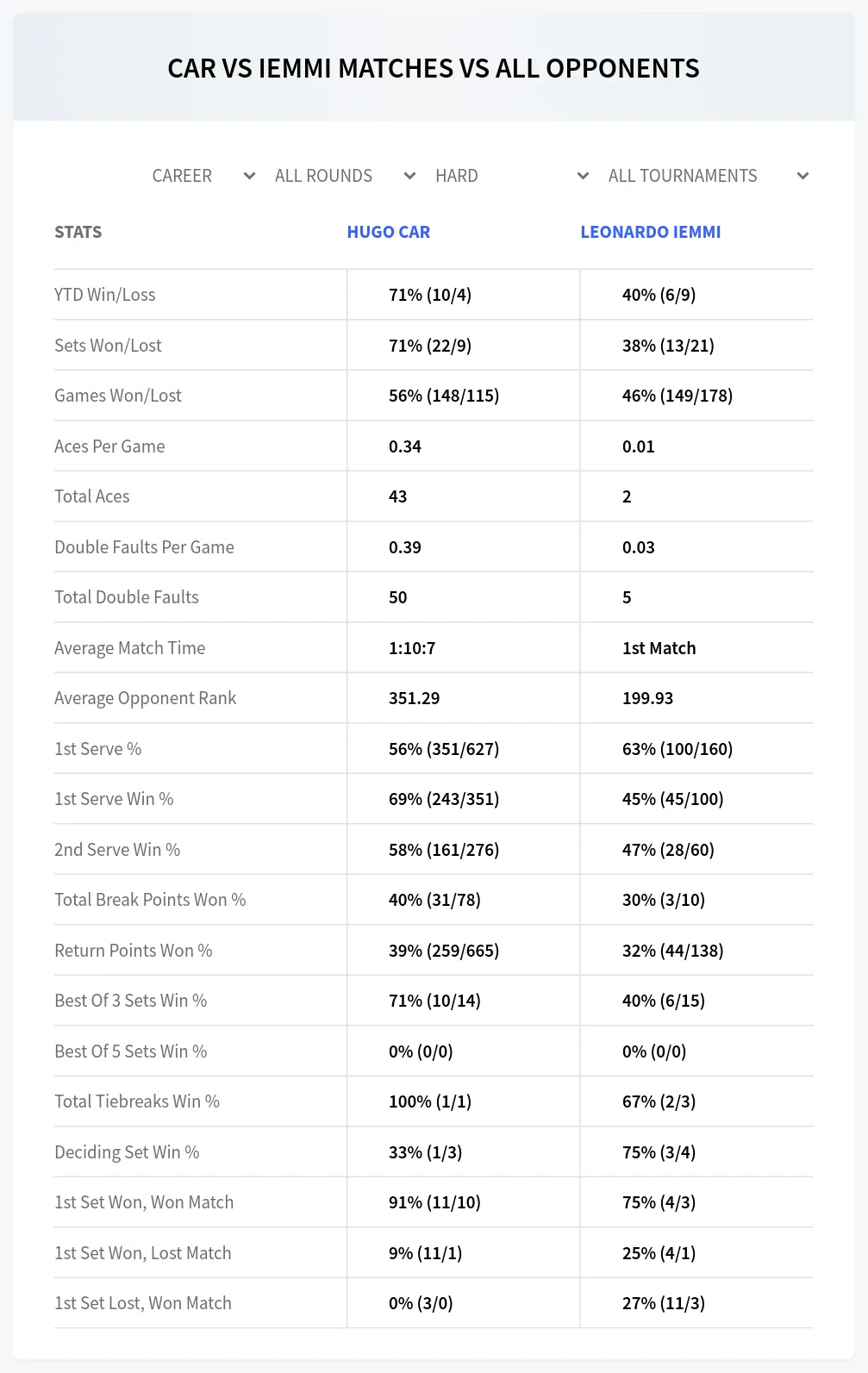The height and width of the screenshot is (1373, 868).
Task: Click the chevron arrow beside HARD
Action: pos(583,176)
